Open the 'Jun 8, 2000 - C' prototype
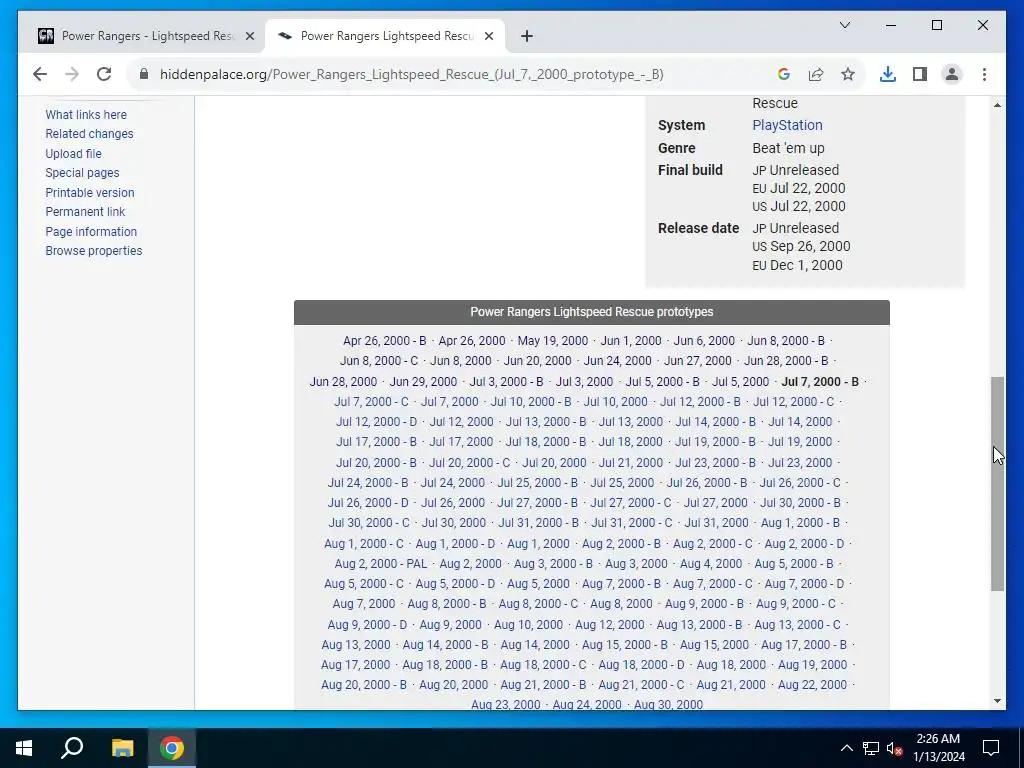 click(379, 360)
